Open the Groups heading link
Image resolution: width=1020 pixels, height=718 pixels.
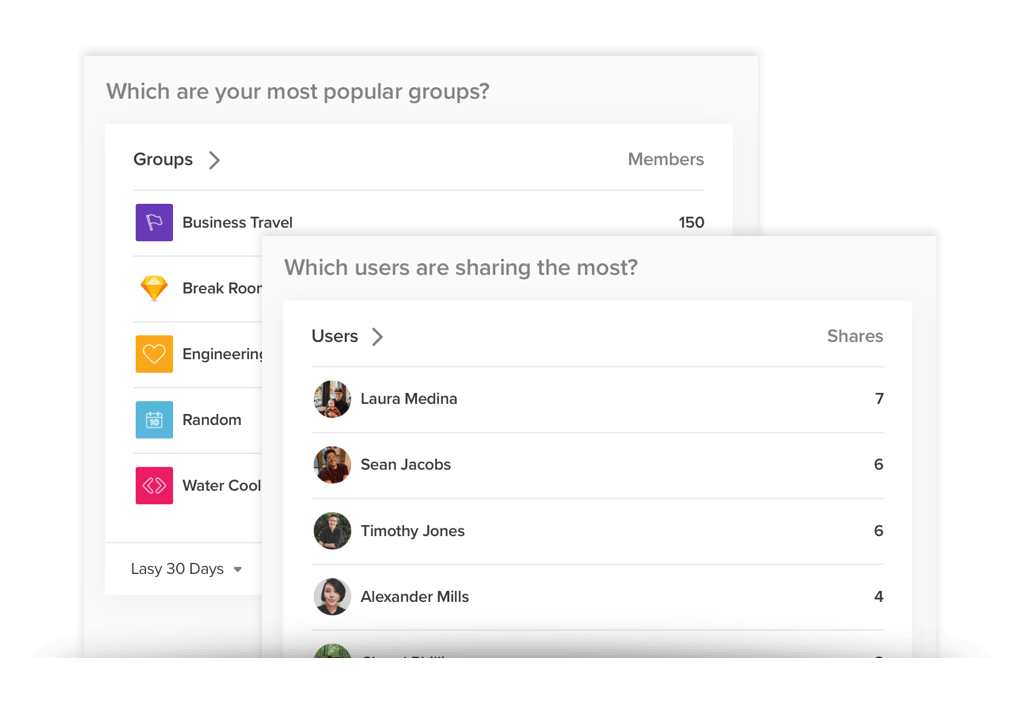click(163, 159)
